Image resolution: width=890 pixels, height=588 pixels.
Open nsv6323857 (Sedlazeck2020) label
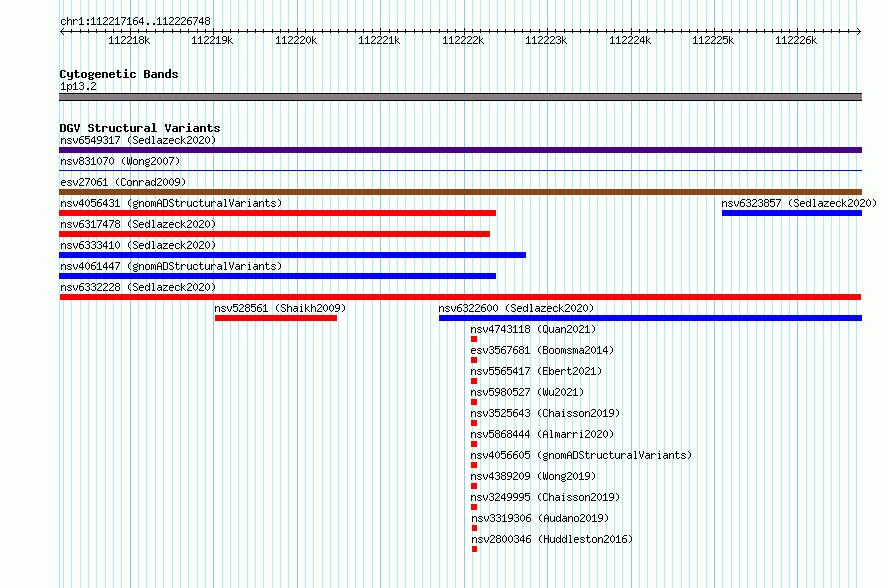(799, 203)
